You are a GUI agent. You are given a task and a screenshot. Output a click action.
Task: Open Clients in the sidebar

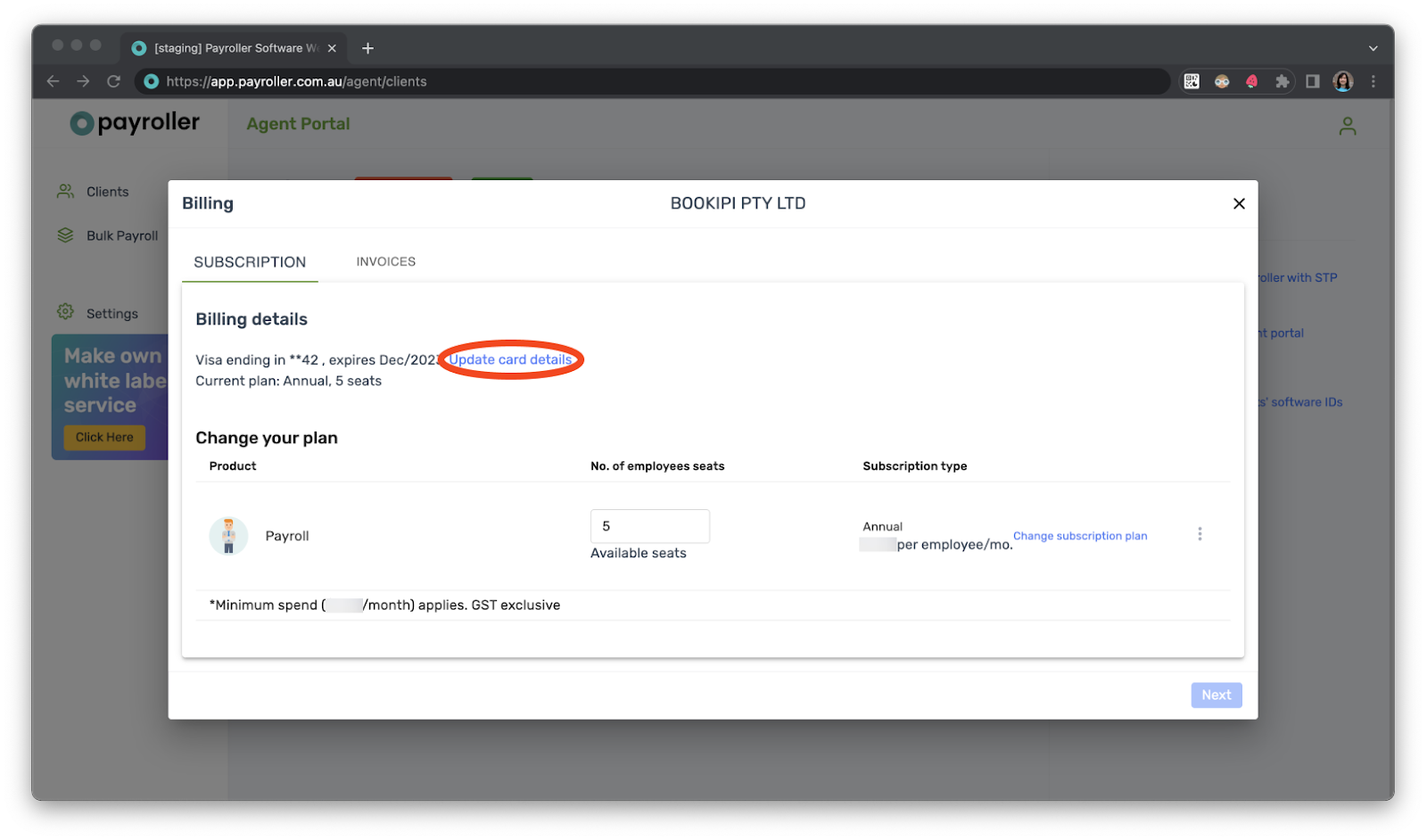107,192
